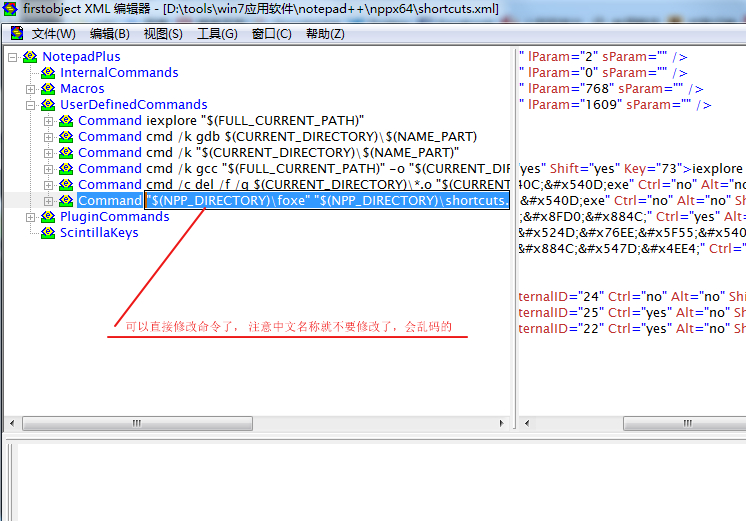
Task: Click element icon of Command iexplore row
Action: tap(66, 121)
